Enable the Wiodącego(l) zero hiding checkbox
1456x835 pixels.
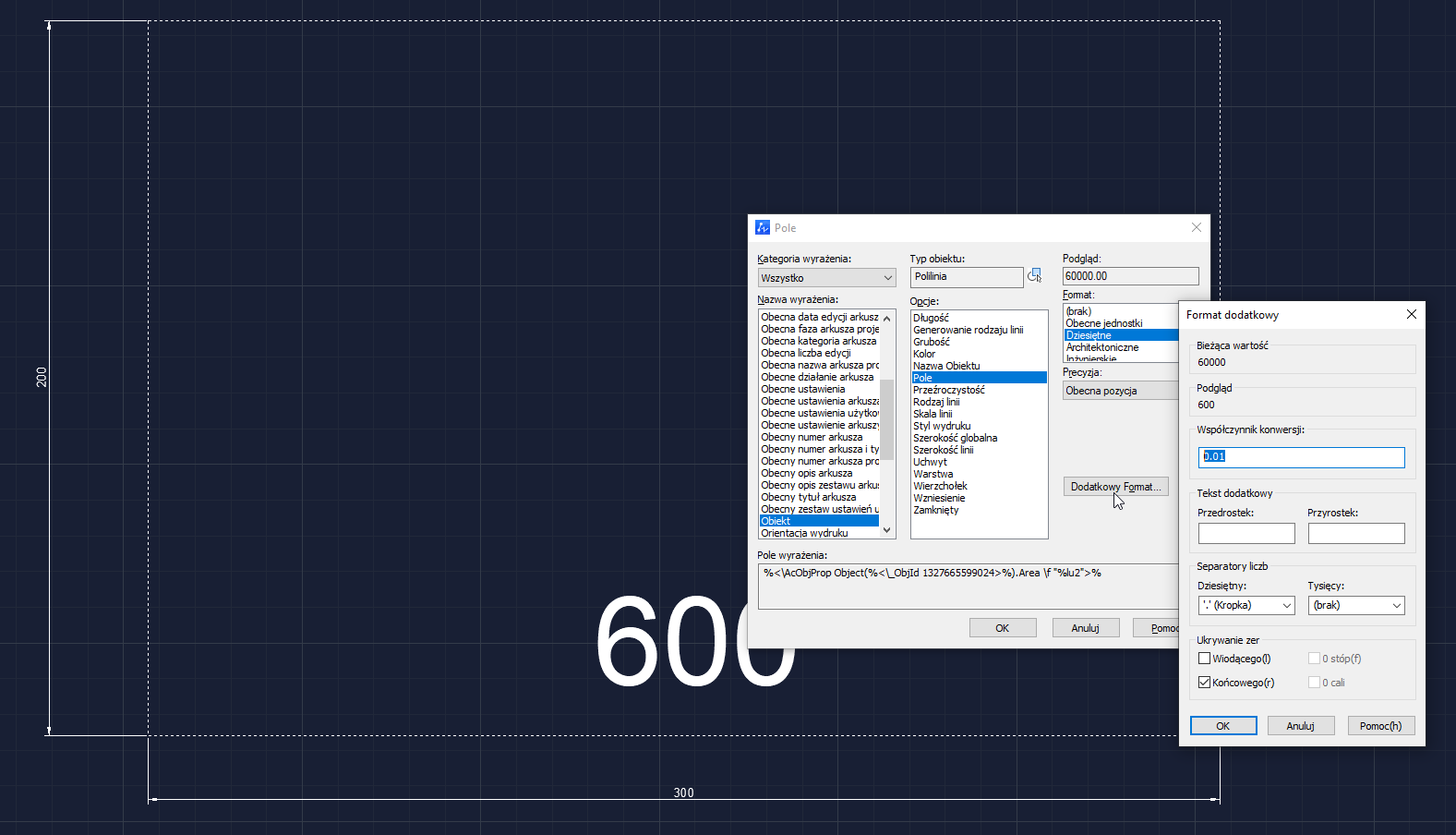click(1204, 659)
